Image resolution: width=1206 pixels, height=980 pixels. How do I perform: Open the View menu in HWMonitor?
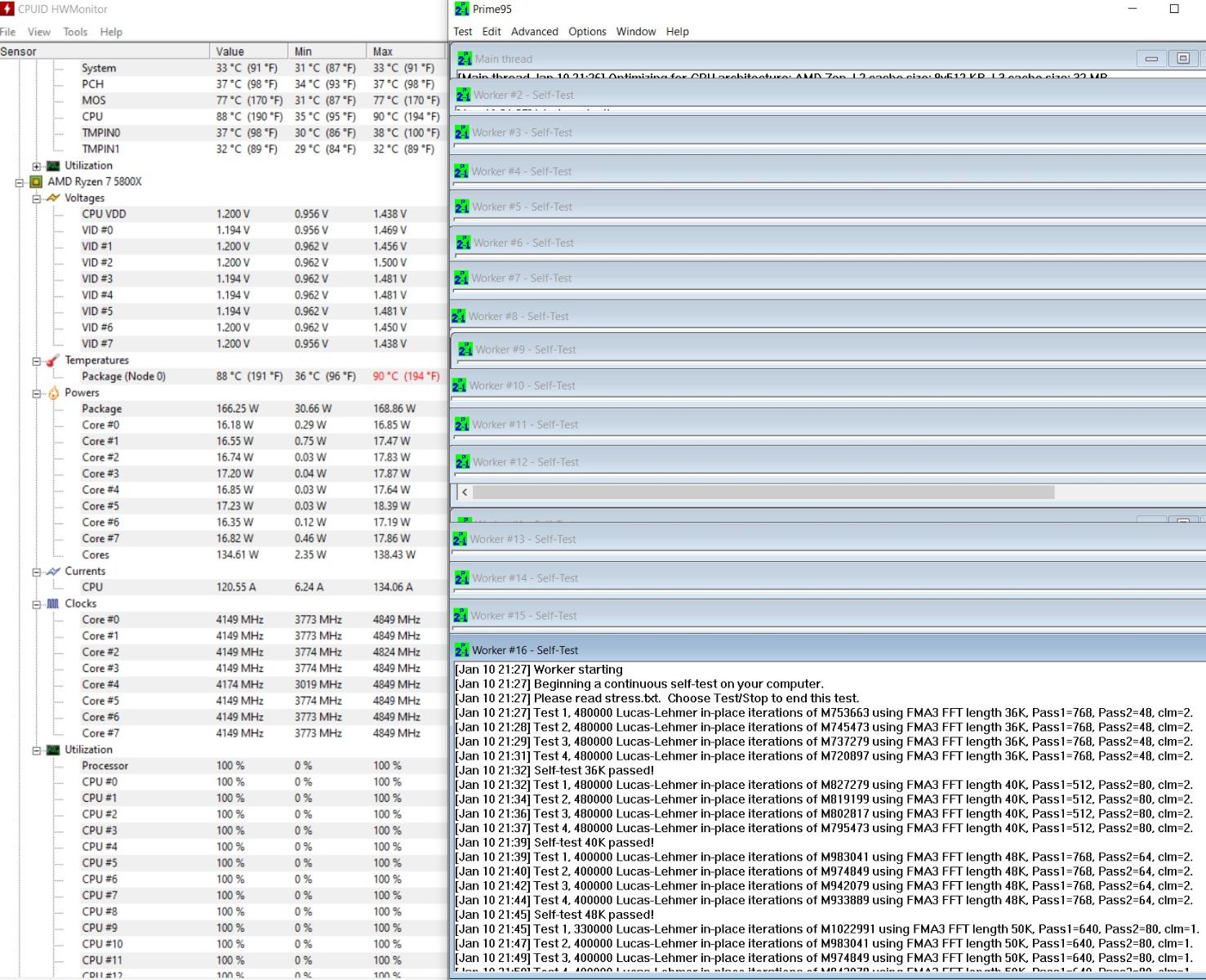(x=39, y=32)
